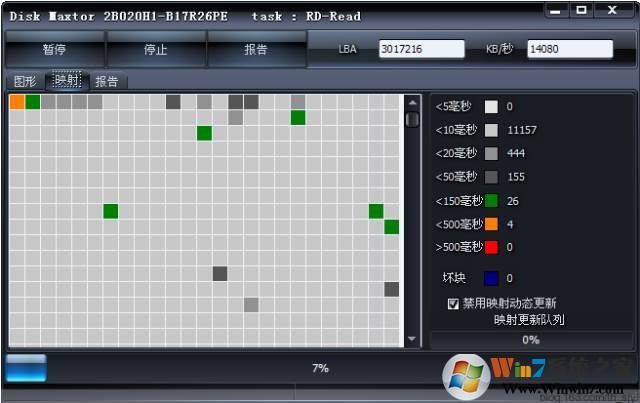640x403 pixels.
Task: Click the 暂停 (pause) button
Action: [54, 50]
